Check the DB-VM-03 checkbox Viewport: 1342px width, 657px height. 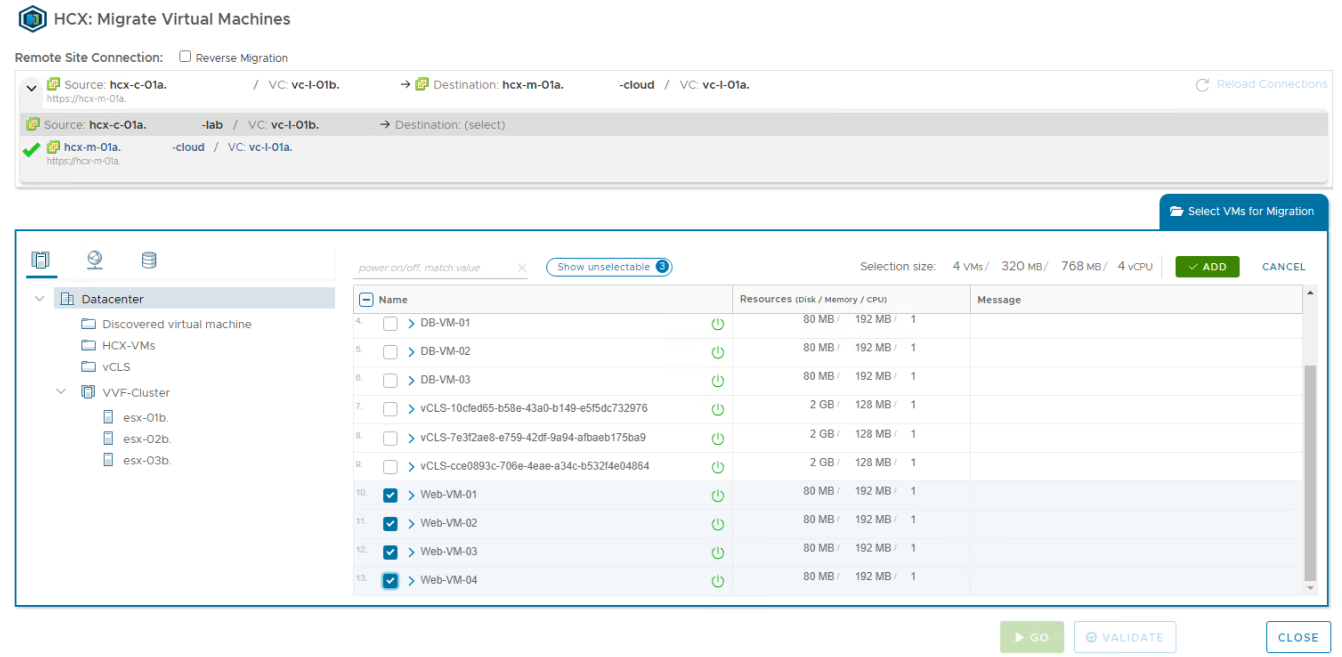click(x=390, y=381)
